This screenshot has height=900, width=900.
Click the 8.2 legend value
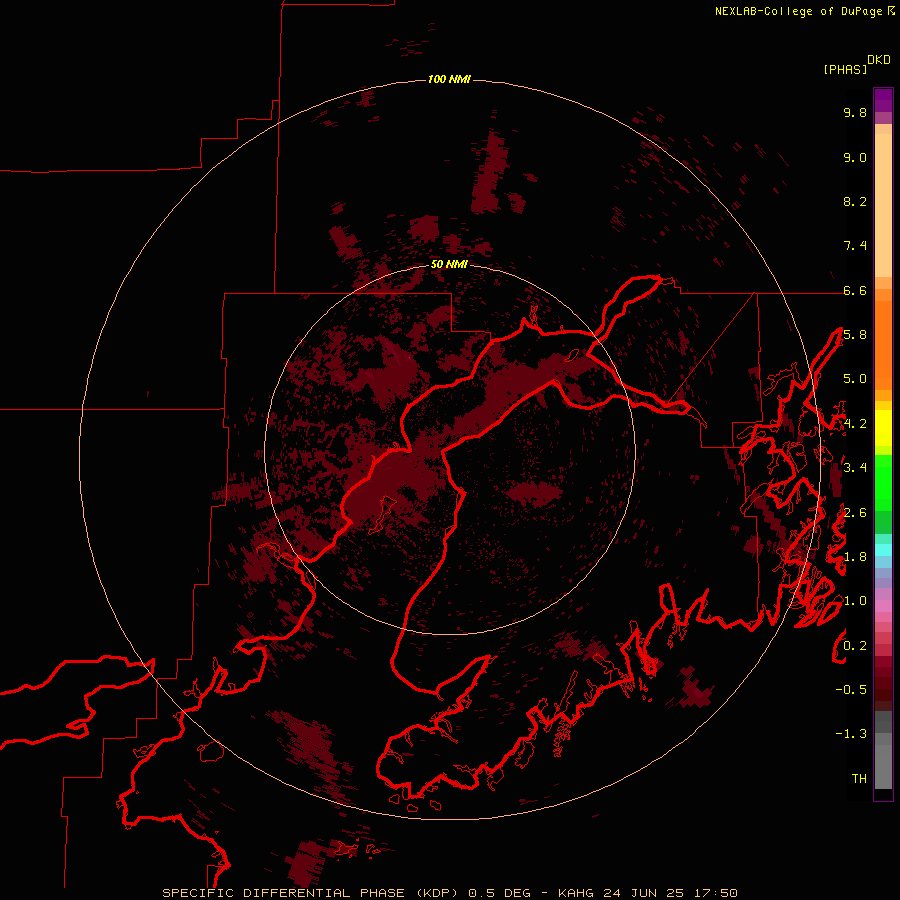click(x=855, y=201)
